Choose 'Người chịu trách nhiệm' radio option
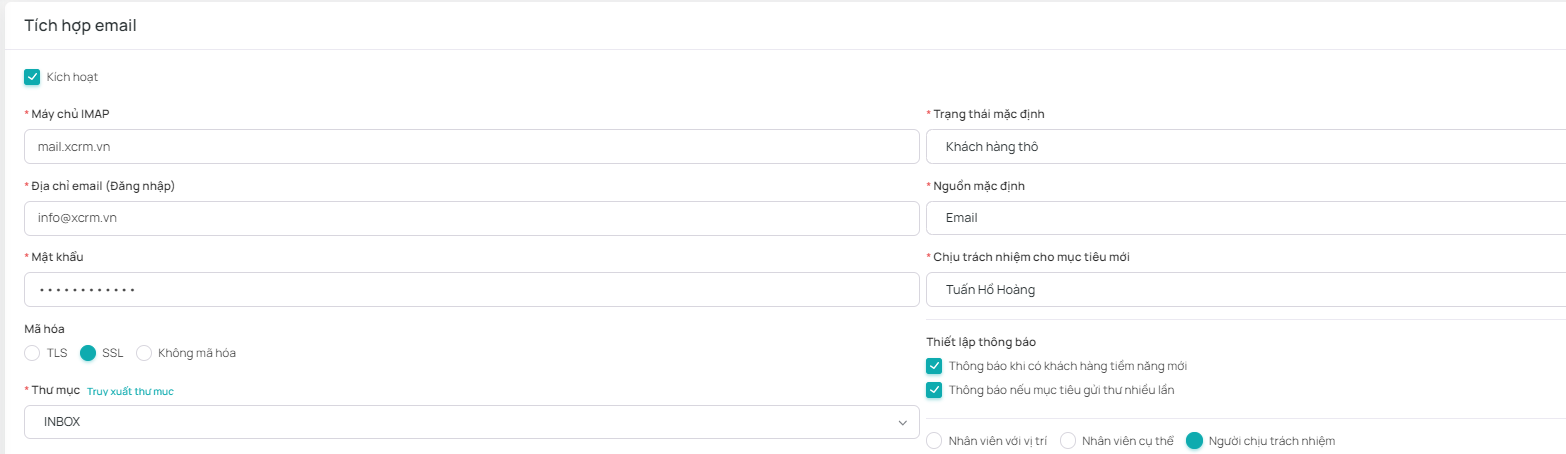 [x=1194, y=441]
